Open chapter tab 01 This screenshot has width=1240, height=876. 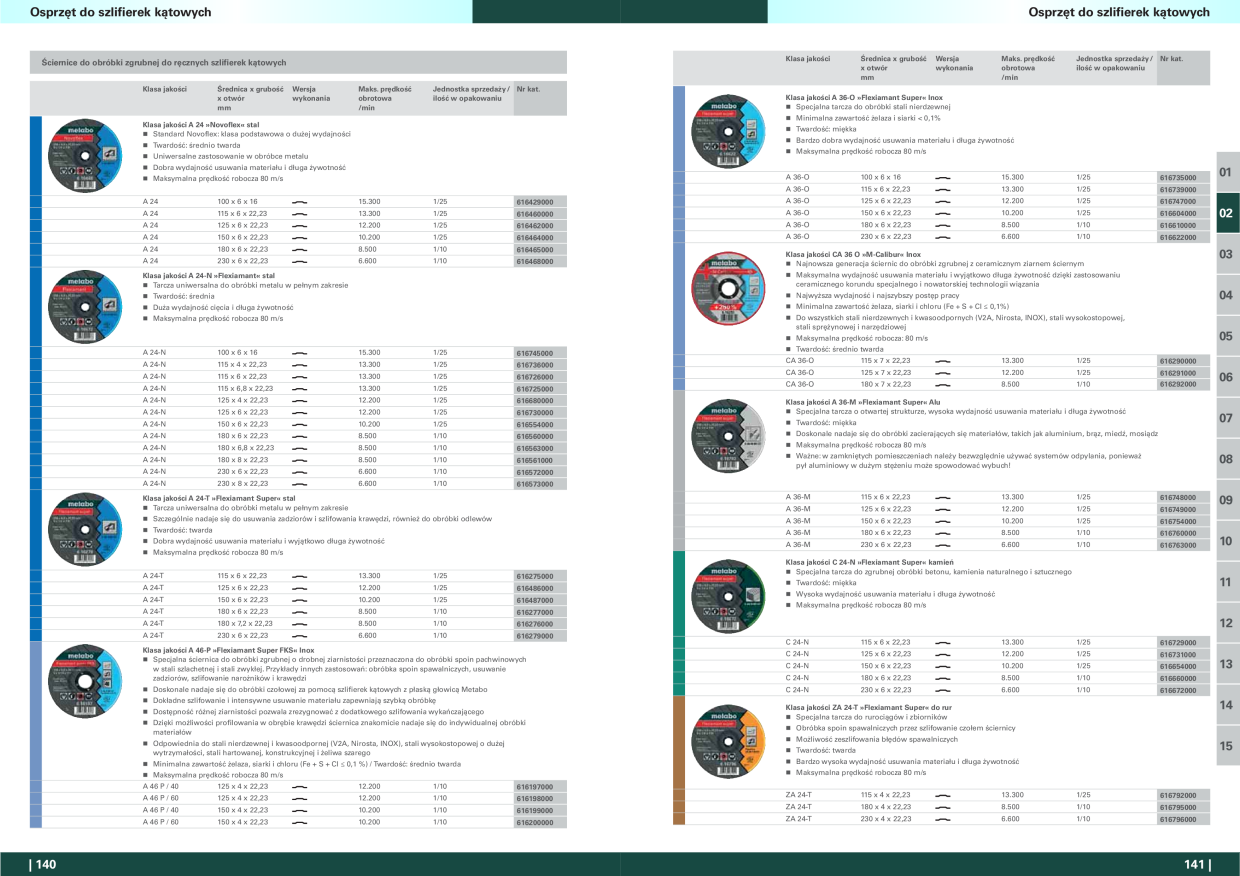click(1226, 173)
